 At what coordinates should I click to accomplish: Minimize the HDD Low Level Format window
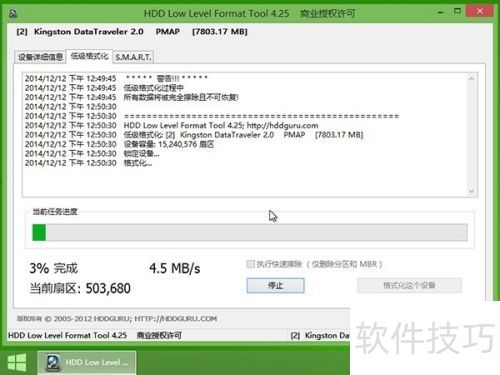pyautogui.click(x=441, y=13)
